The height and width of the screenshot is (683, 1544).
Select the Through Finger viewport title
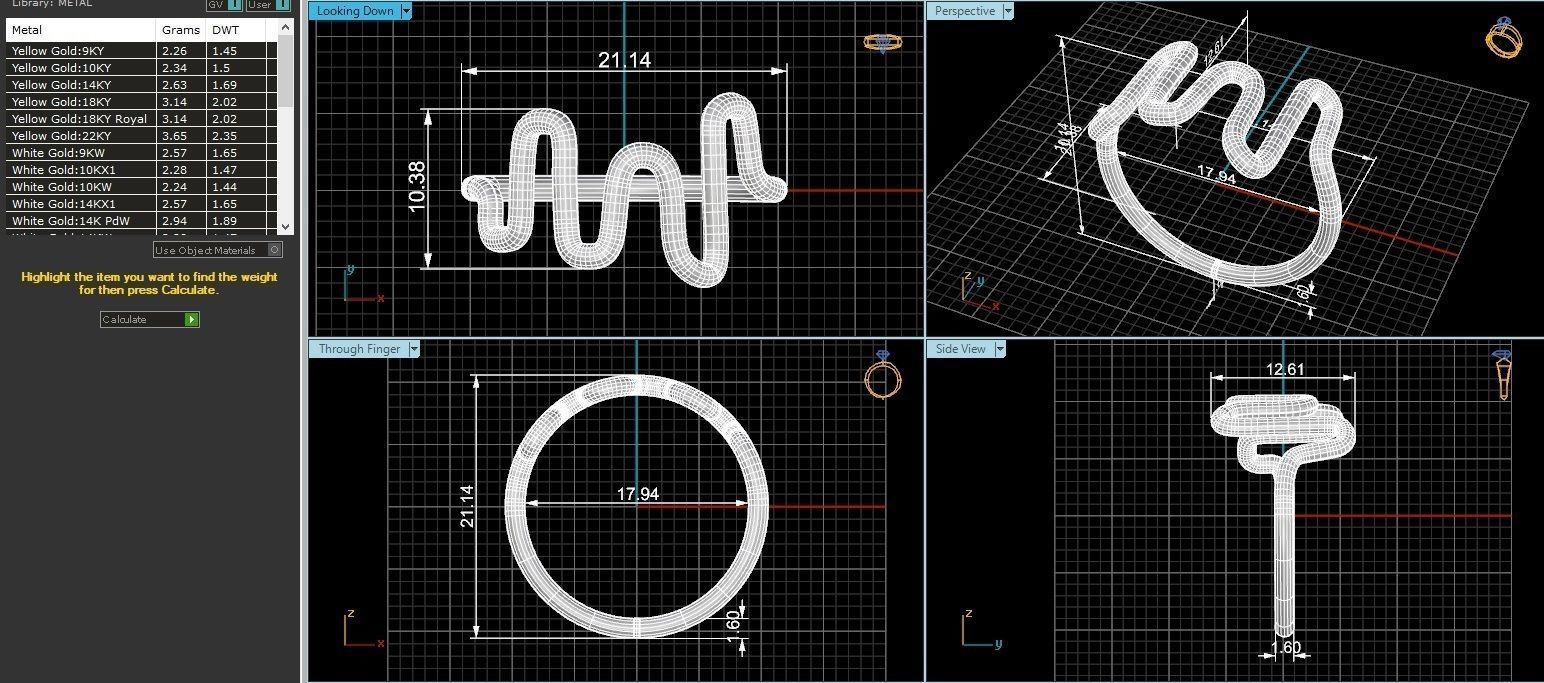(x=359, y=349)
